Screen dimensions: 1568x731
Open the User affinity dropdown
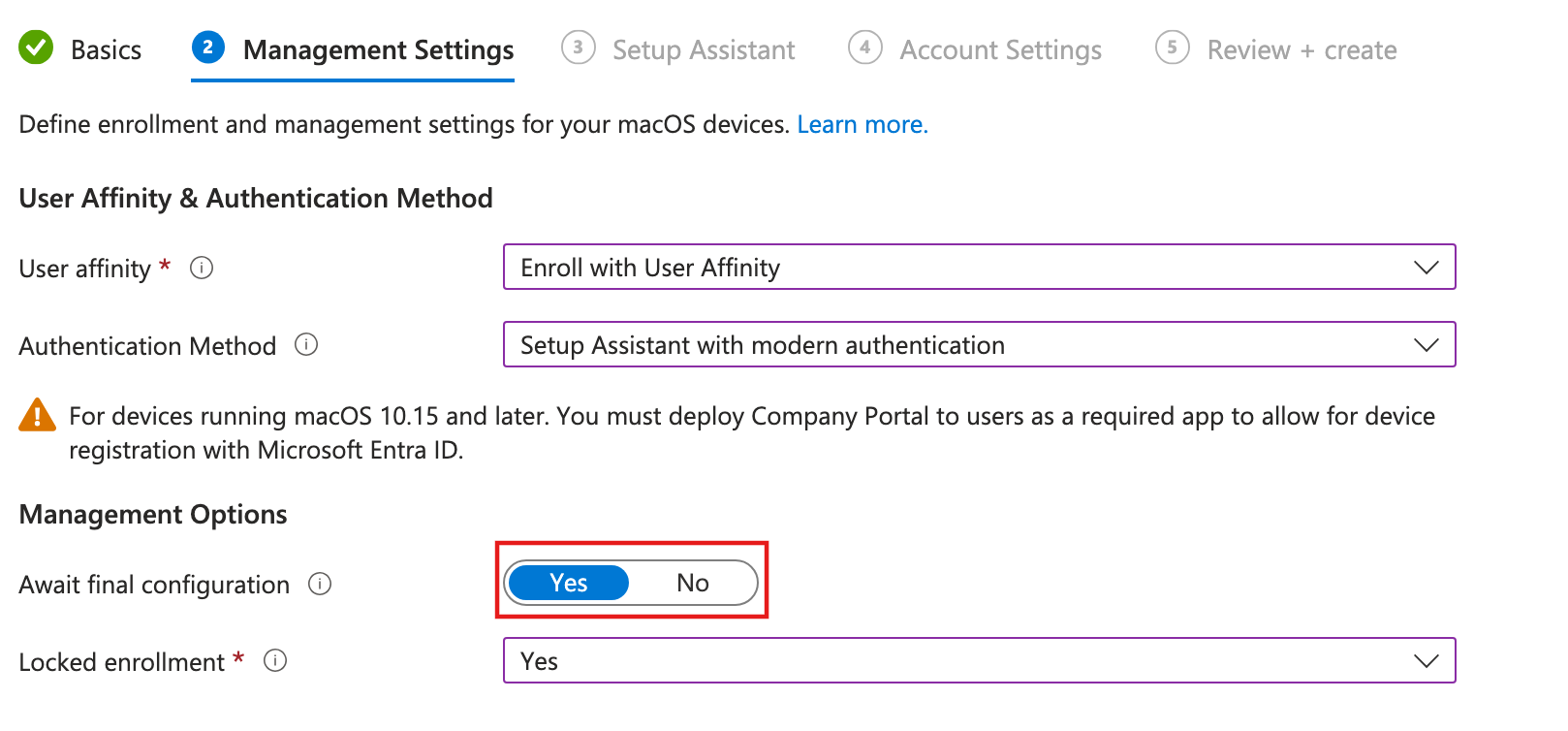pyautogui.click(x=979, y=268)
